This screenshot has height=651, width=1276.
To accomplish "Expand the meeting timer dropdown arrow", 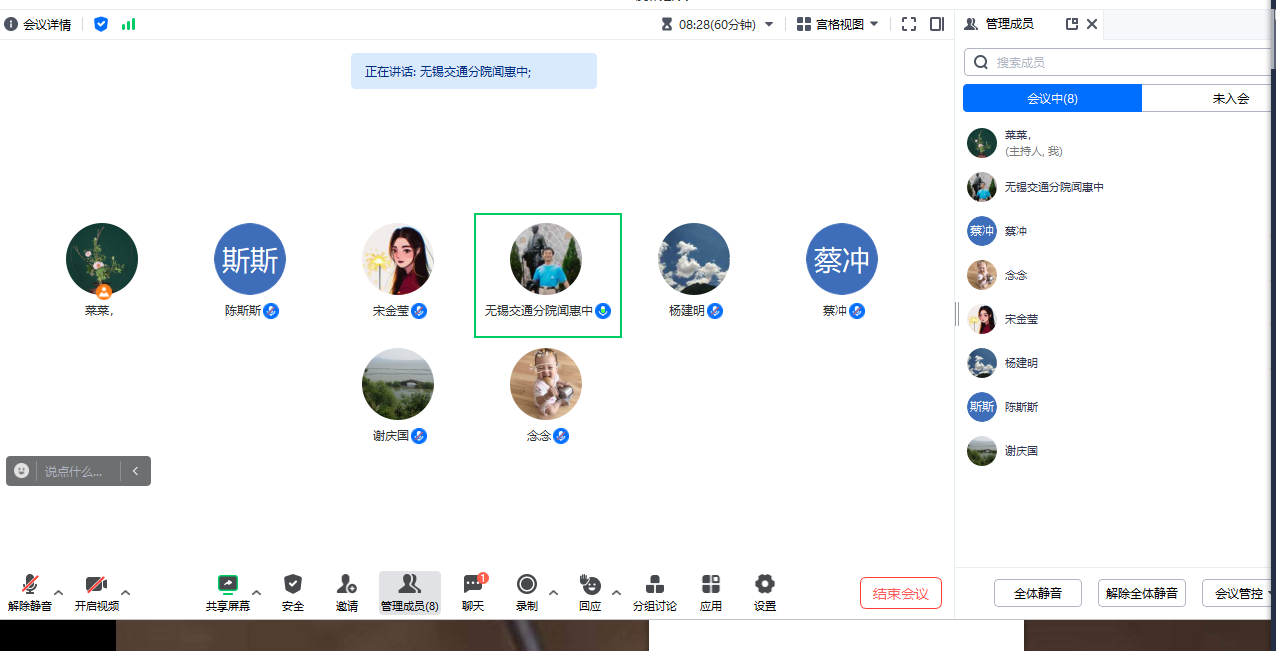I will (768, 23).
